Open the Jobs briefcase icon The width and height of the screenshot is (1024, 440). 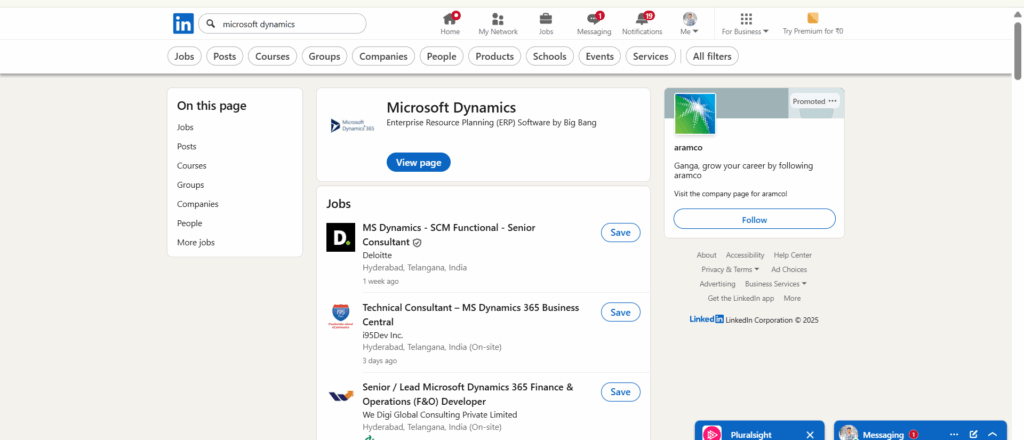pyautogui.click(x=545, y=19)
